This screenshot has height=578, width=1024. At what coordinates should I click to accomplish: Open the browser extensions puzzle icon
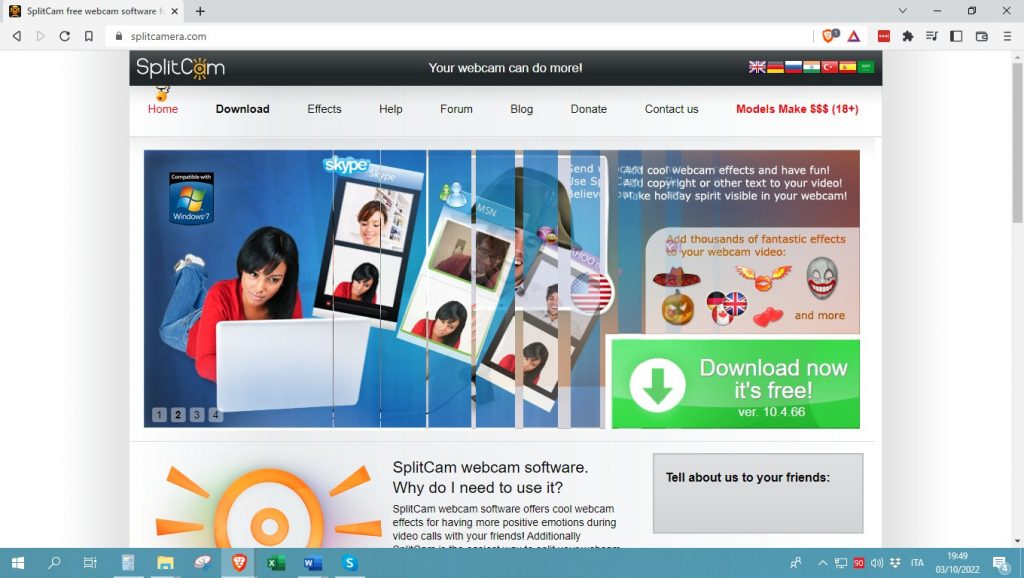tap(907, 36)
